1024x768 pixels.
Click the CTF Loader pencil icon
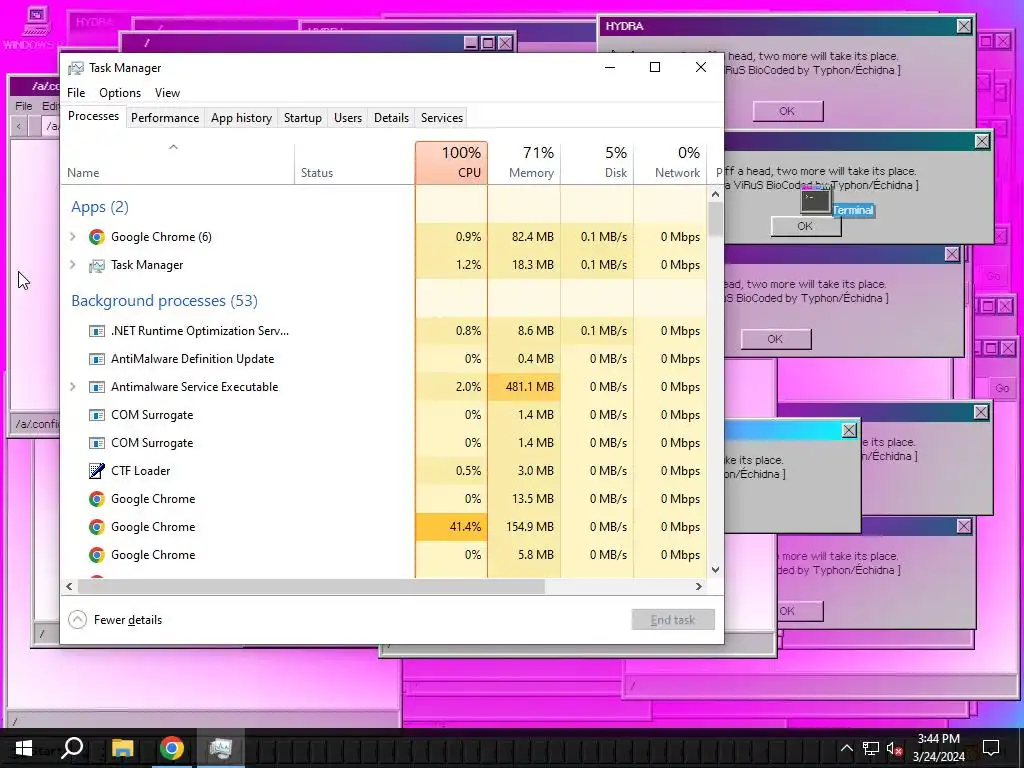[x=97, y=471]
